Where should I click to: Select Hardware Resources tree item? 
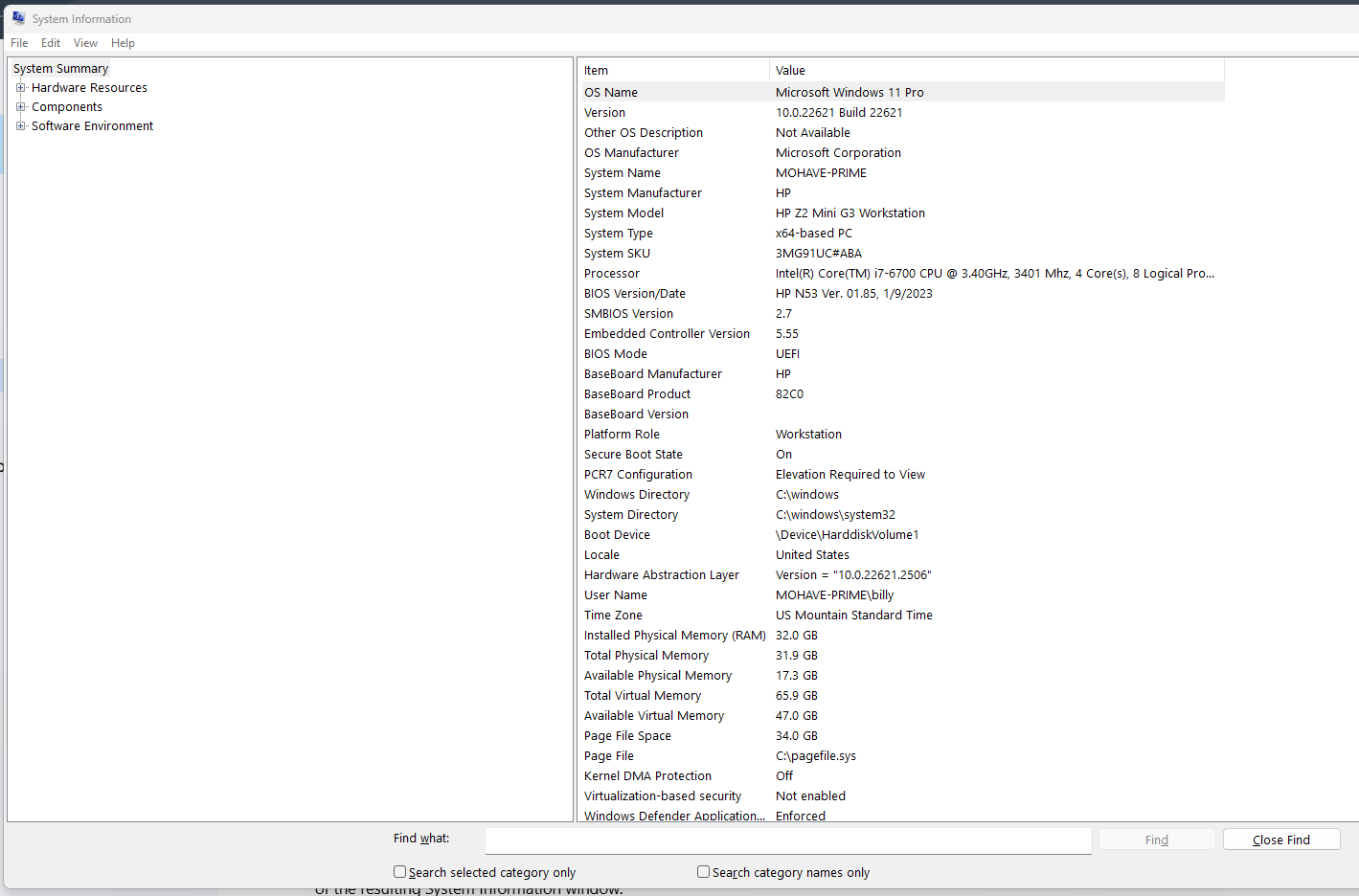89,88
